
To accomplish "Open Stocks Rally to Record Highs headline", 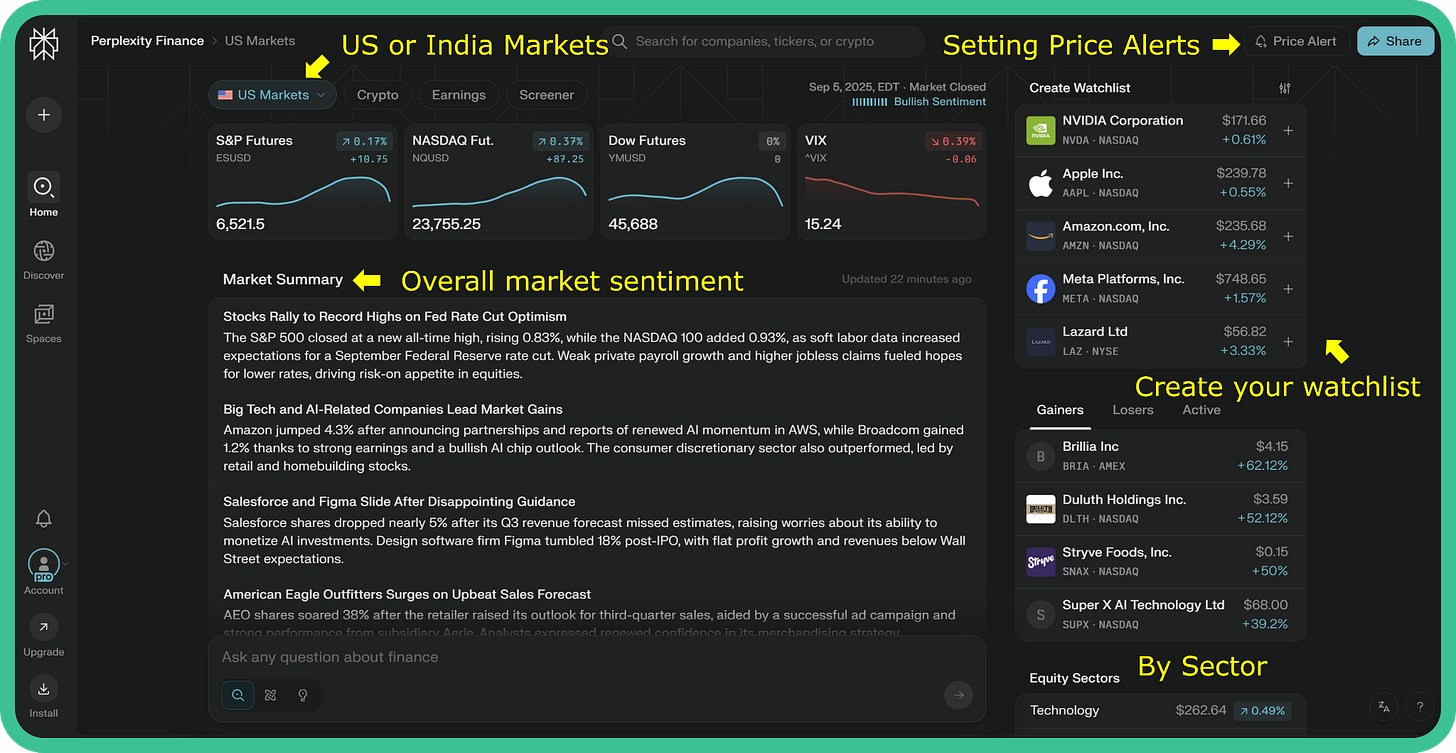I will (395, 316).
